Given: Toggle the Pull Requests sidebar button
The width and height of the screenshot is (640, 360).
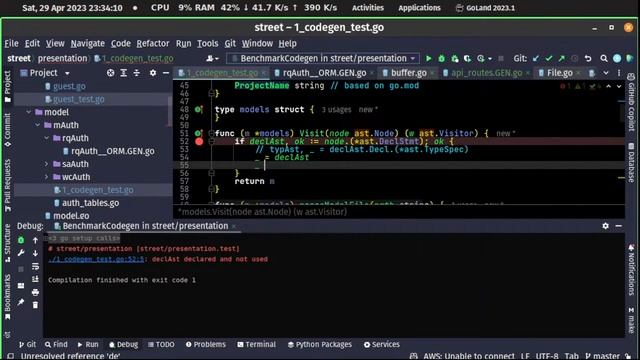Looking at the screenshot, I should [x=7, y=185].
